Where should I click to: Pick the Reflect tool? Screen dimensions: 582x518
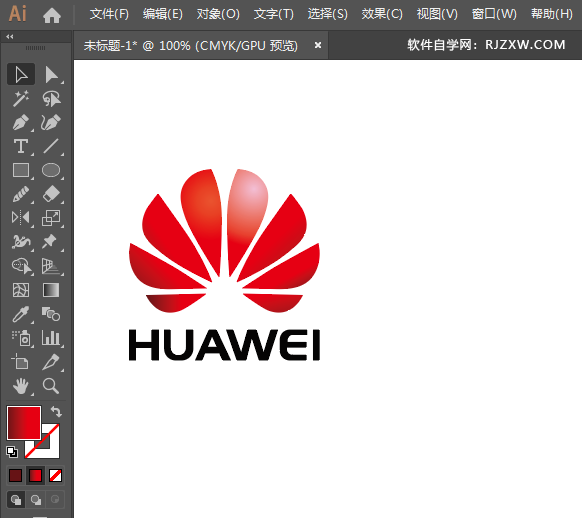click(x=21, y=218)
